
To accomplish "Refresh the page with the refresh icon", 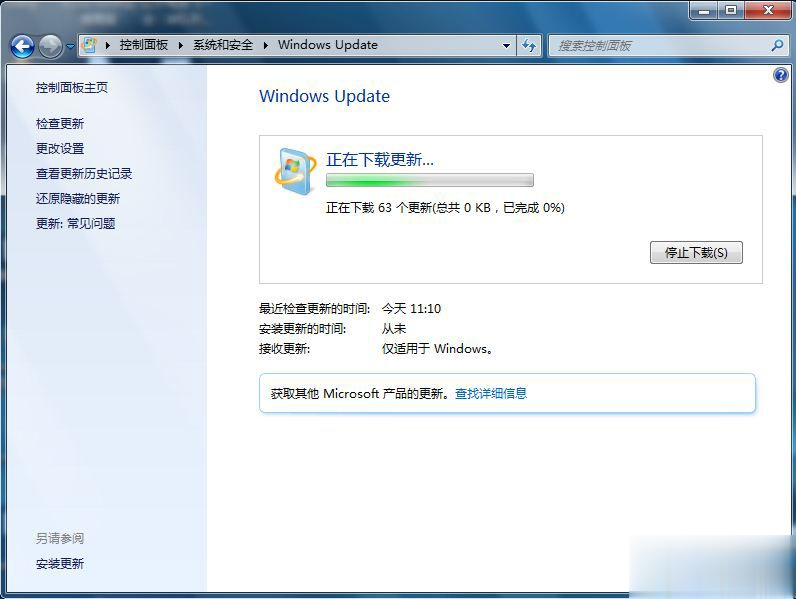I will coord(529,46).
